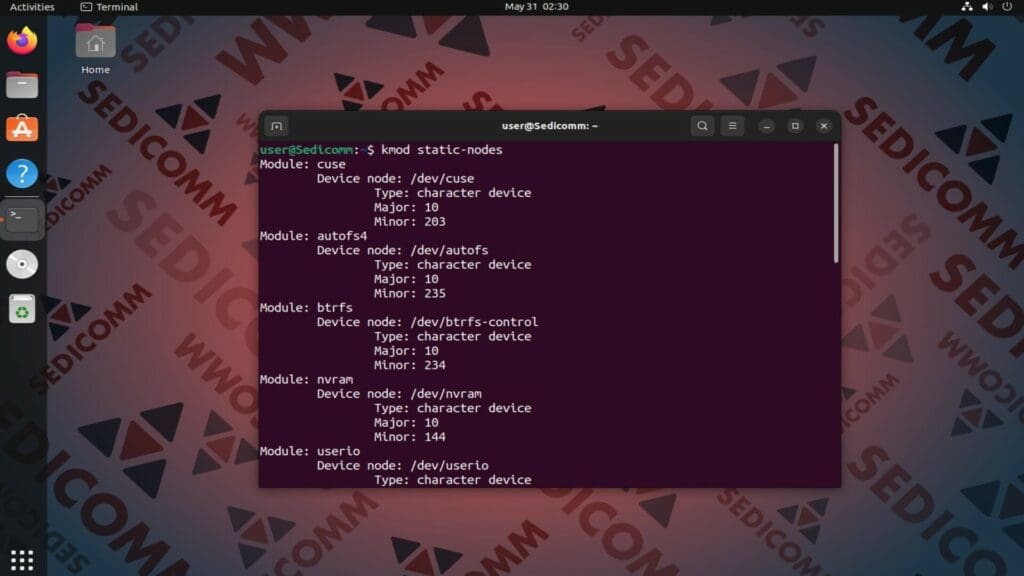
Task: Select the Terminal icon in dock
Action: pyautogui.click(x=22, y=219)
